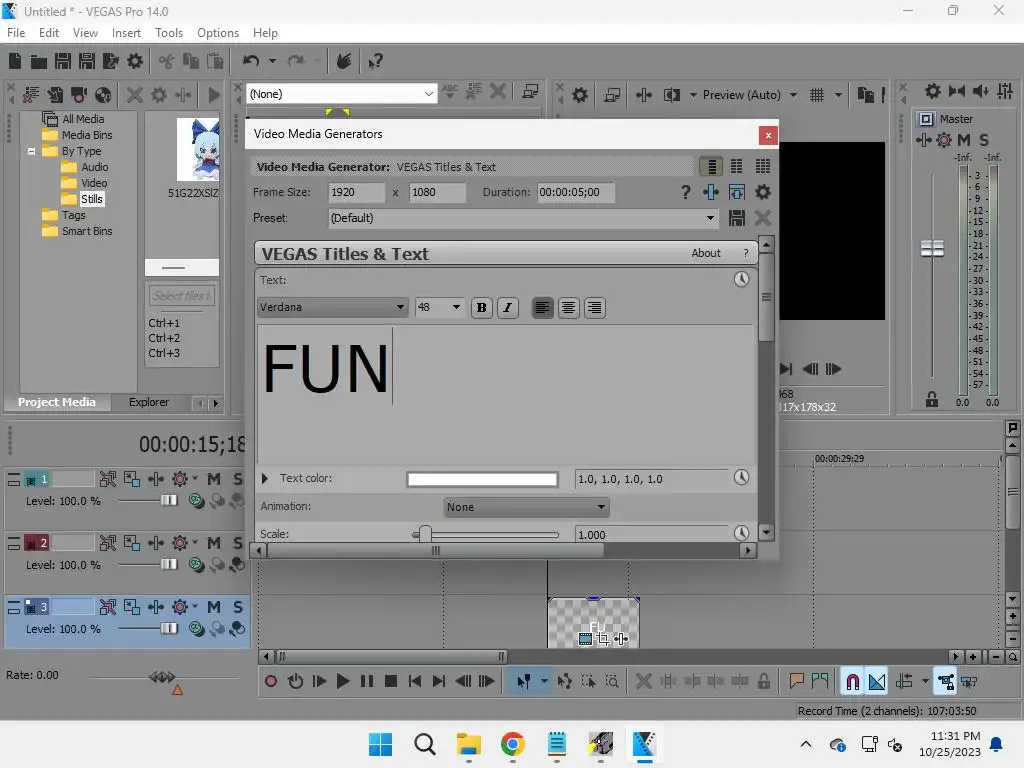The image size is (1024, 768).
Task: Toggle Text color animation clock
Action: [x=741, y=477]
